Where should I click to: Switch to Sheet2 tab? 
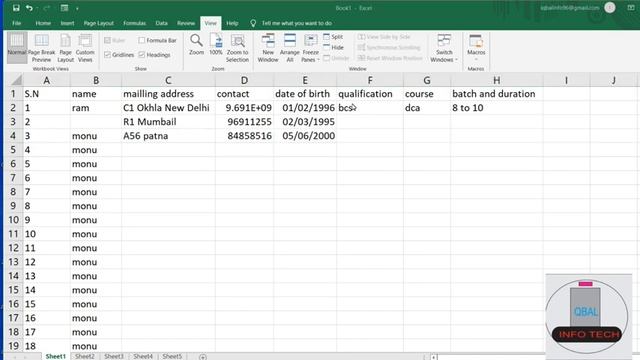click(85, 356)
